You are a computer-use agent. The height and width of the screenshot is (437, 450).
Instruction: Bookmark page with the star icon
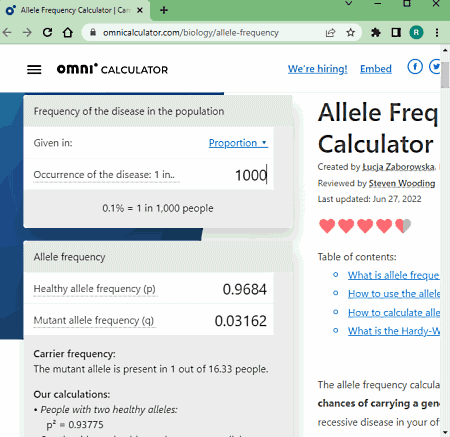pyautogui.click(x=350, y=33)
